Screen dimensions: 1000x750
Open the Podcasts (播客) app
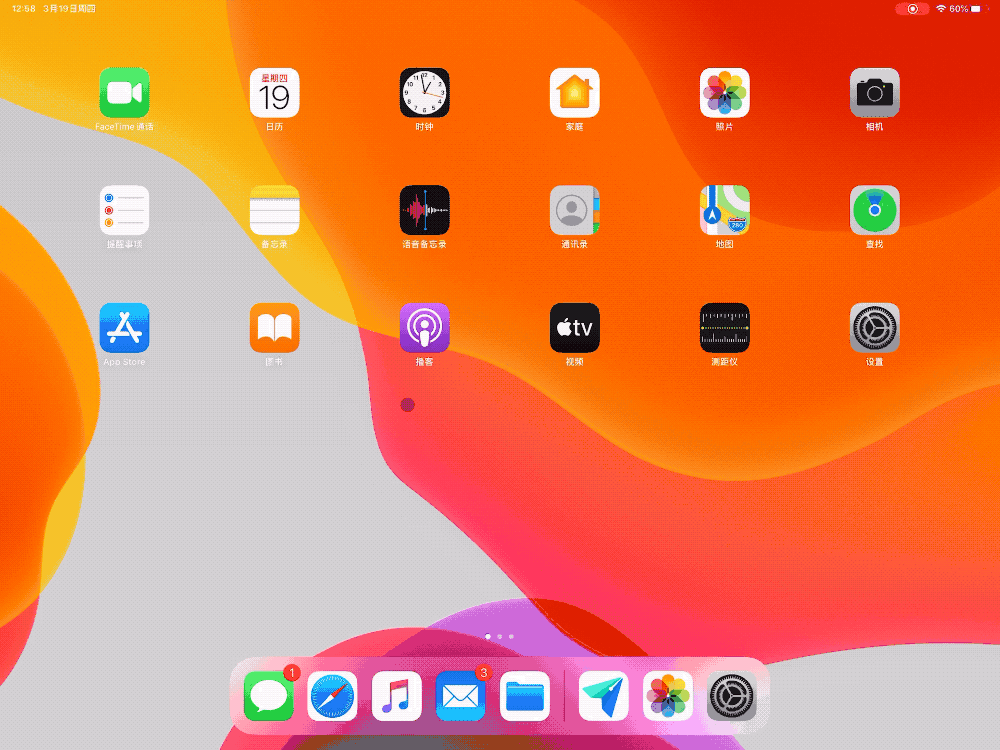[424, 327]
